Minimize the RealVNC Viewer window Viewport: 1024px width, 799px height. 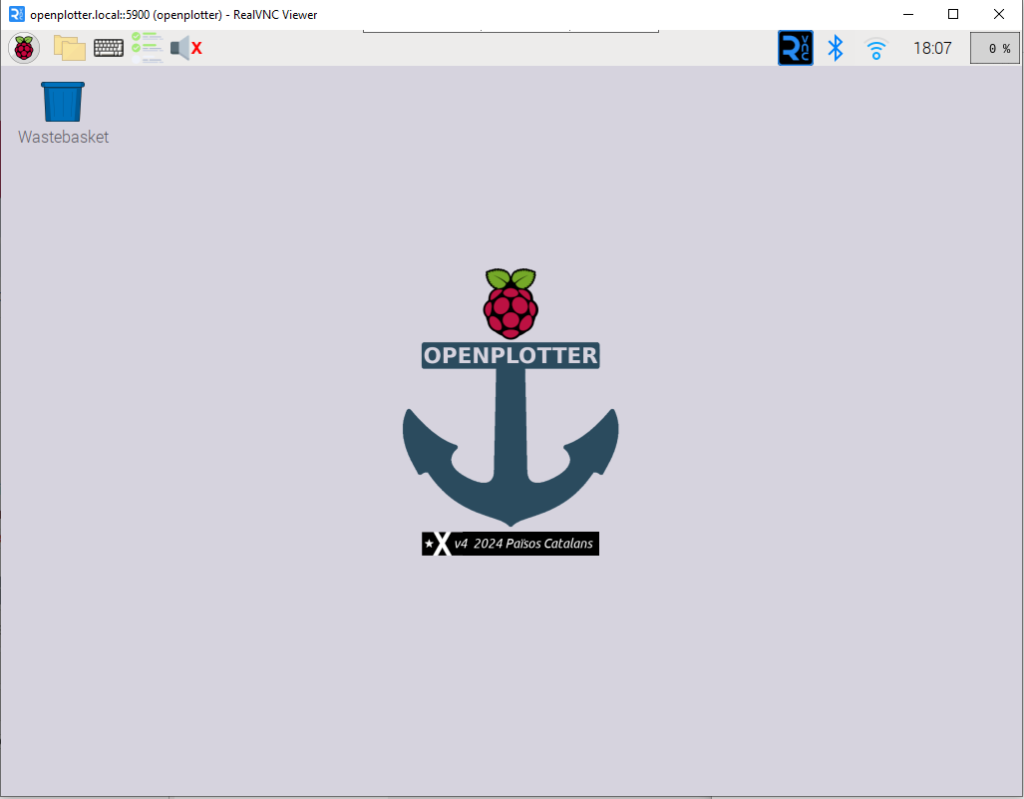908,14
